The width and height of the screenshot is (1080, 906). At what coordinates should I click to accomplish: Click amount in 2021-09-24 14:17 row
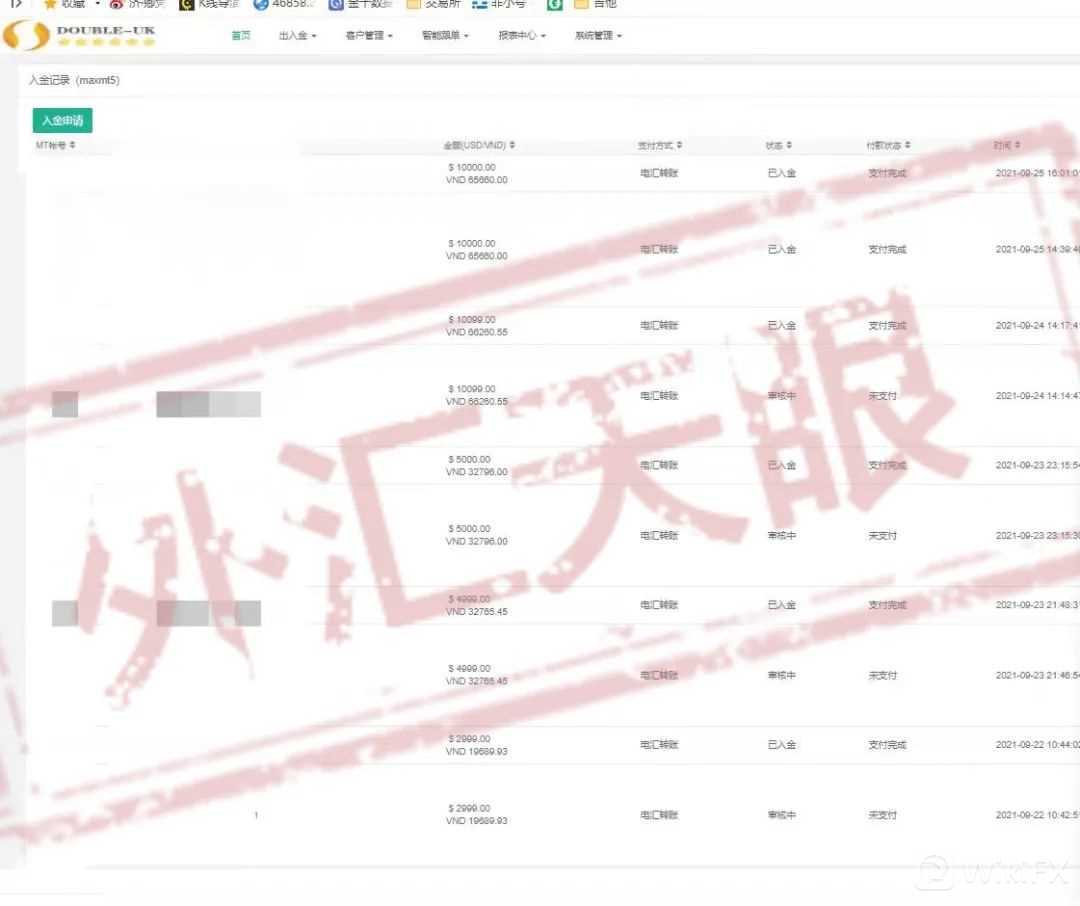coord(477,326)
